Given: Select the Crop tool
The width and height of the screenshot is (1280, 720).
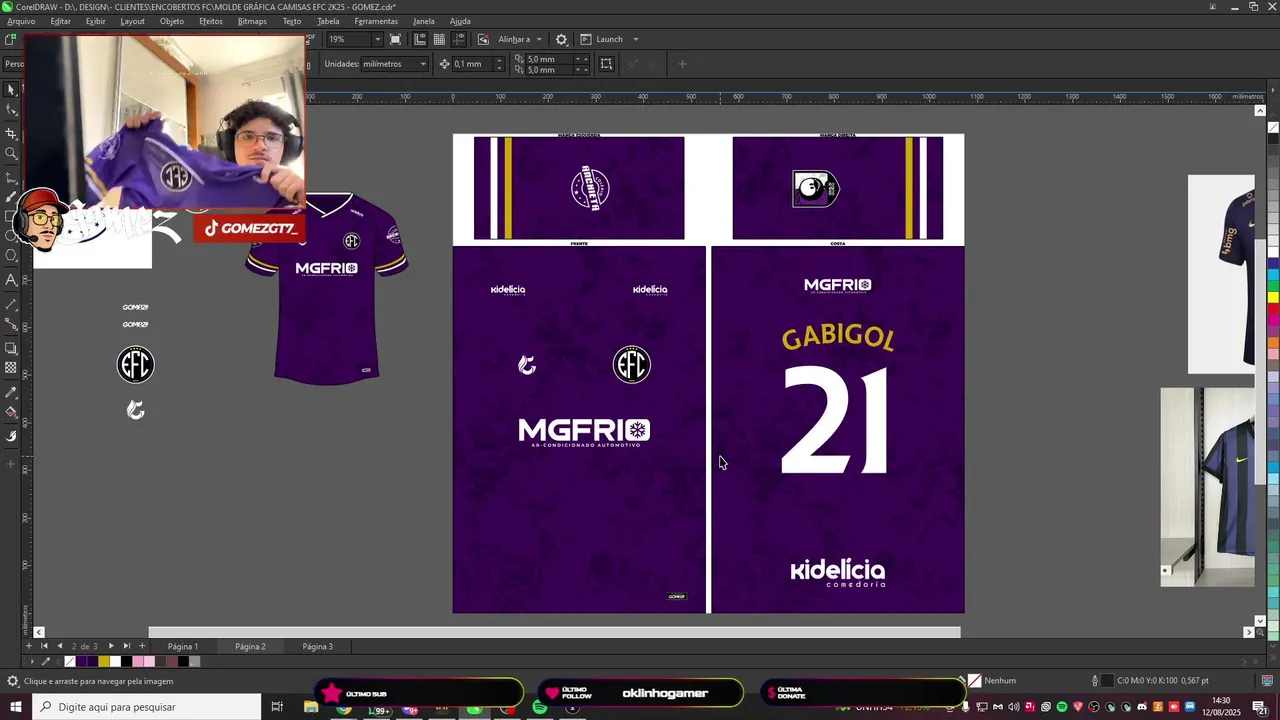Looking at the screenshot, I should (11, 133).
